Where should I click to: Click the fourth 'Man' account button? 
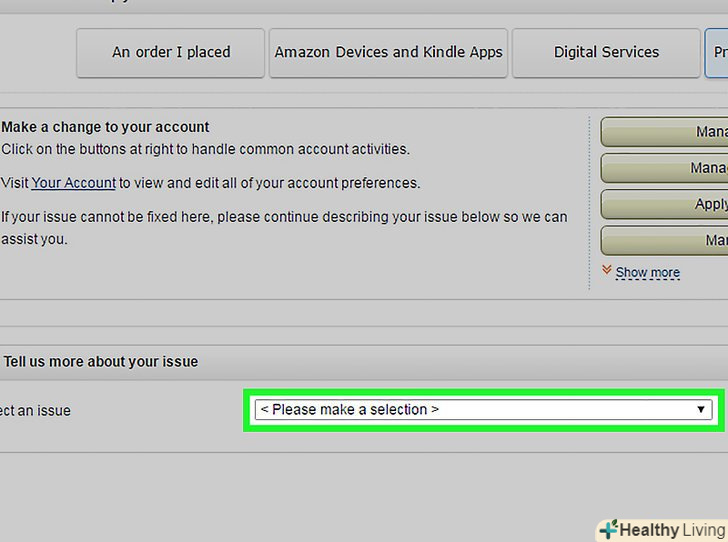(x=666, y=241)
